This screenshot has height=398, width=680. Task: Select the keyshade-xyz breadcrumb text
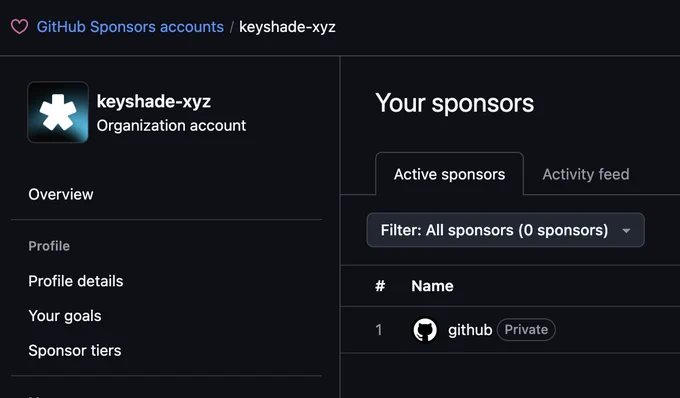coord(287,27)
